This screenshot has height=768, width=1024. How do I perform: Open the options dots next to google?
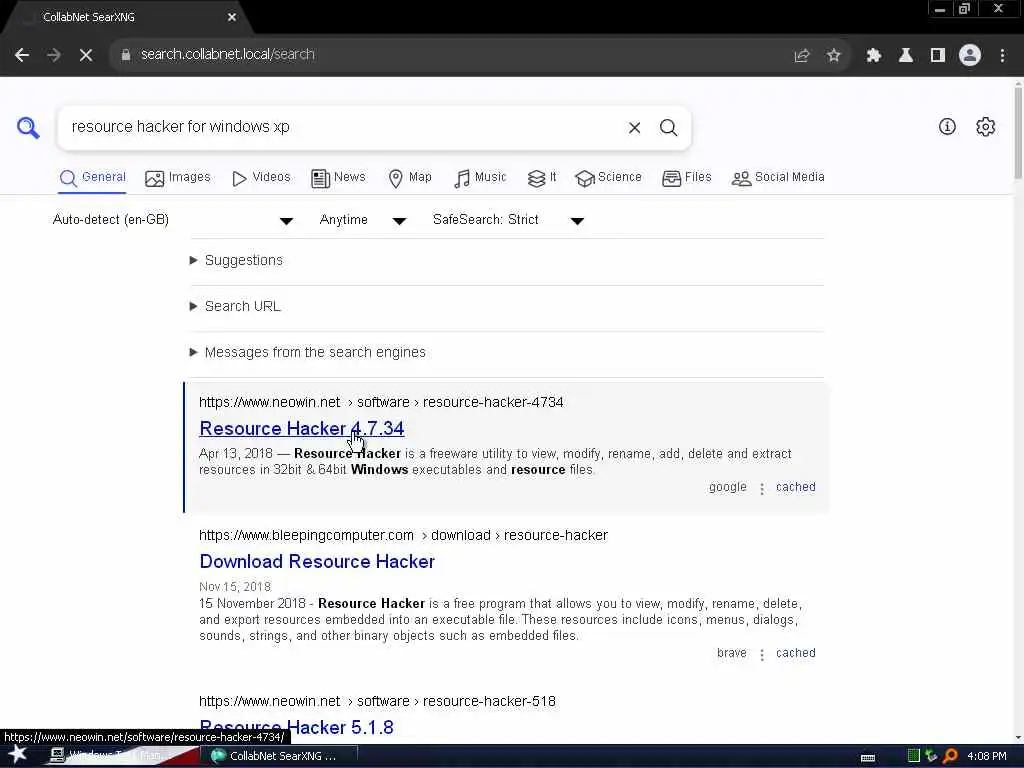[x=761, y=488]
